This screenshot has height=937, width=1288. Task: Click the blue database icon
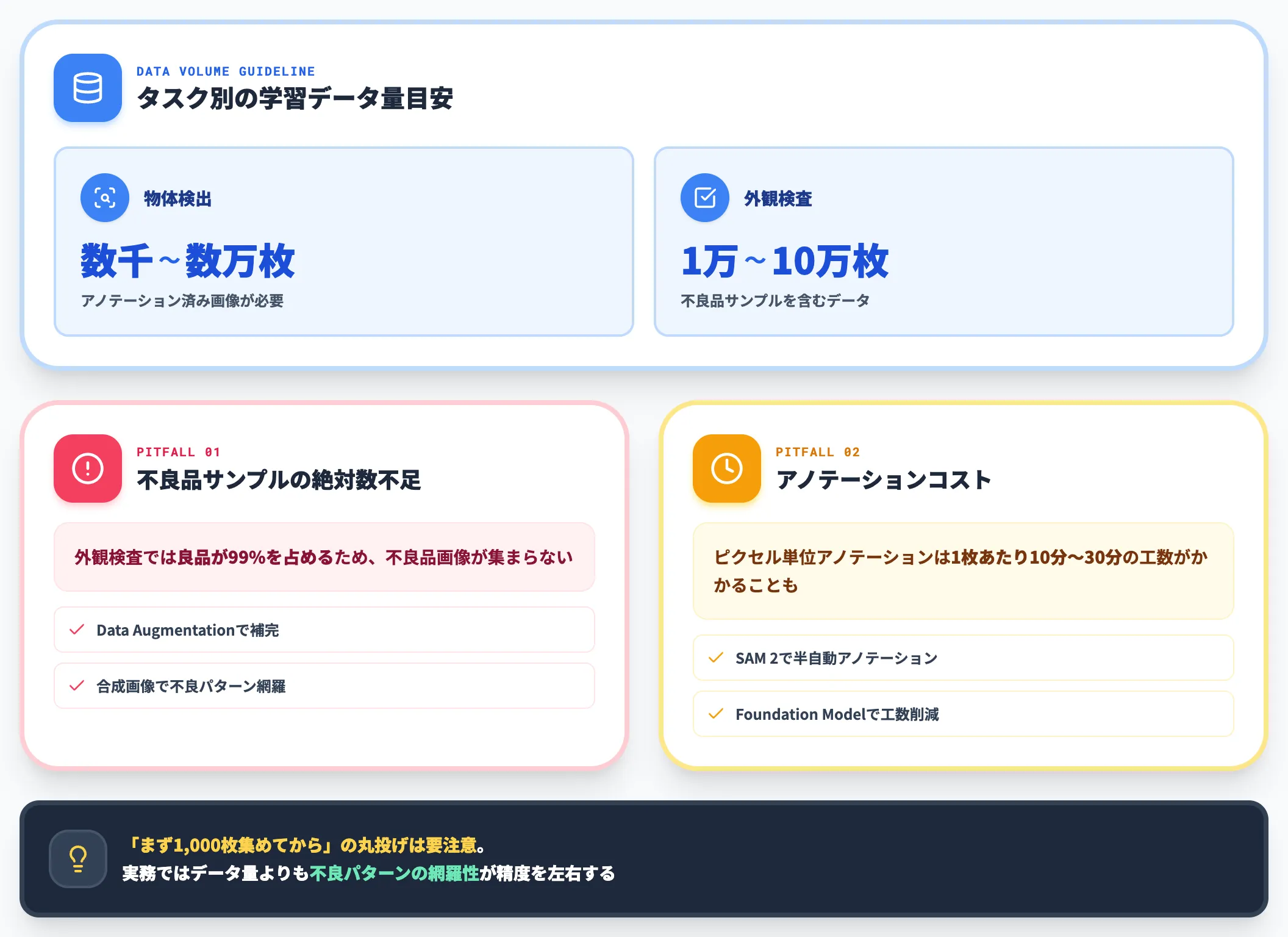[x=88, y=88]
